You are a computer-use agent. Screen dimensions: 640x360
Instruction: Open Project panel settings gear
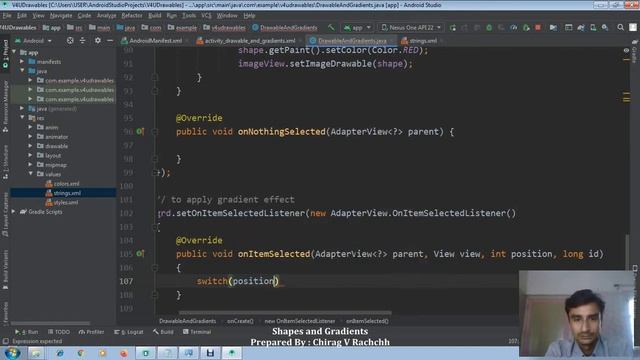[98, 41]
